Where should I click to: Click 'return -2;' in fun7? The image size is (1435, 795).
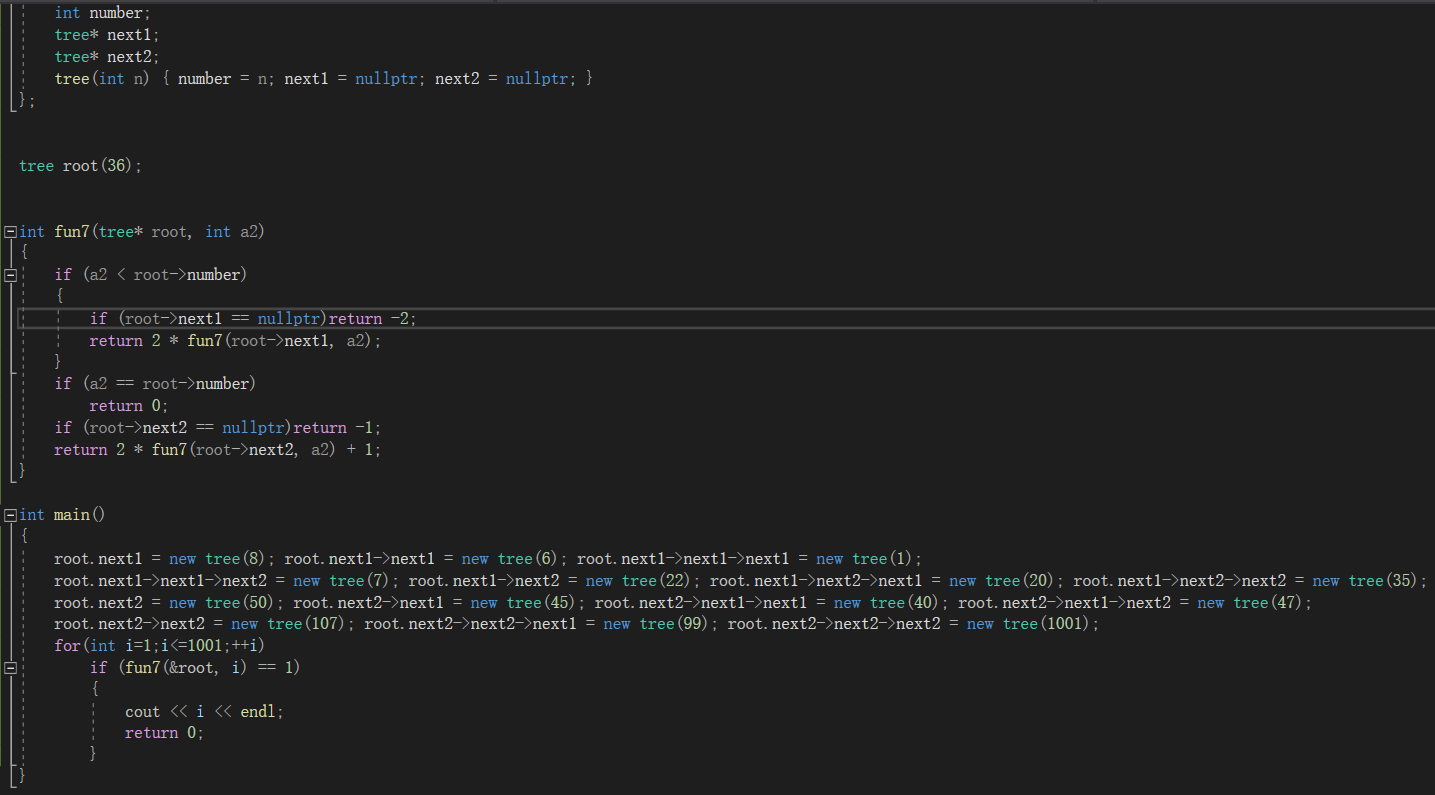point(372,319)
